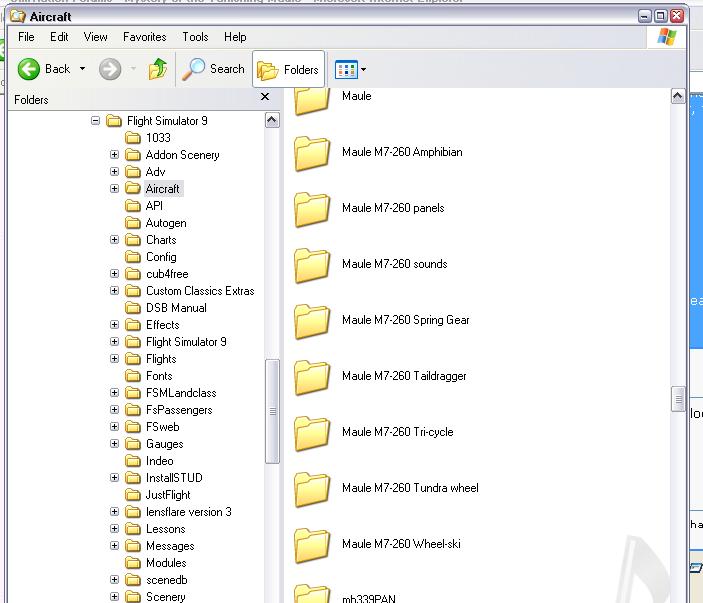Open the Tools menu
The width and height of the screenshot is (703, 603).
click(195, 37)
